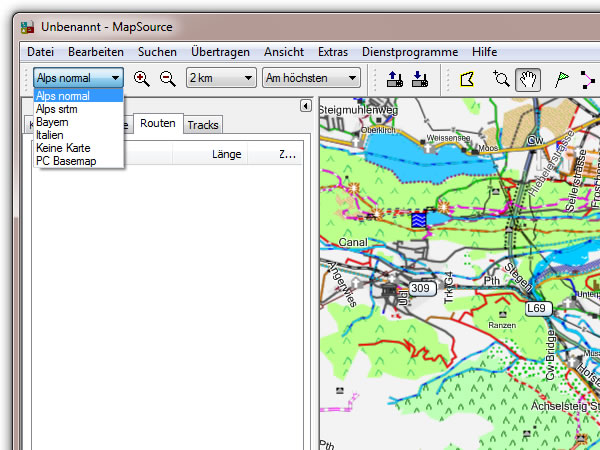Open the Dienstprogramme menu
Viewport: 600px width, 450px height.
tap(410, 52)
